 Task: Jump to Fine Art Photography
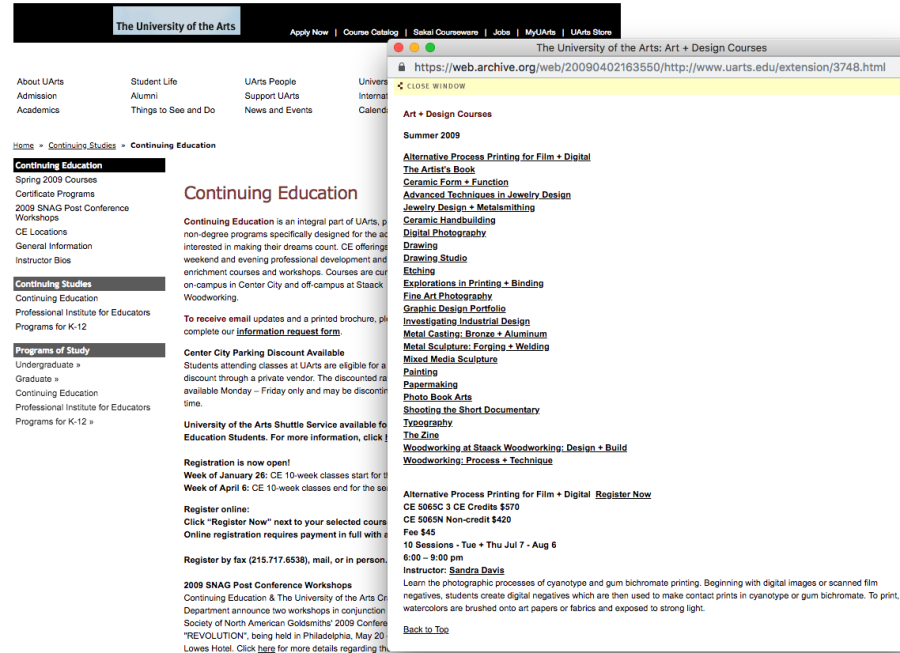click(x=448, y=296)
